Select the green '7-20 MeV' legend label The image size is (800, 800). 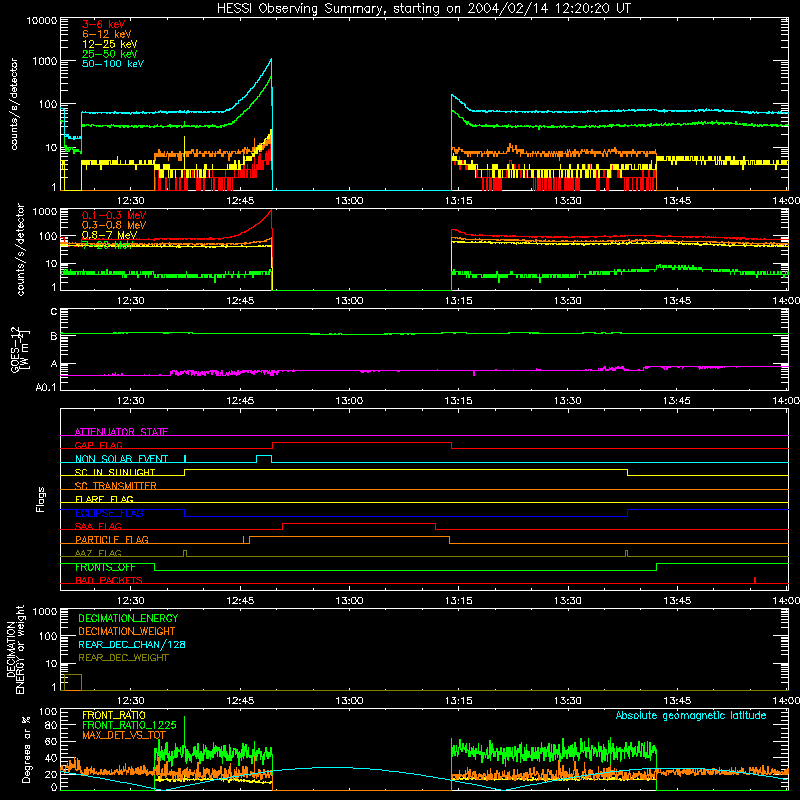point(107,245)
